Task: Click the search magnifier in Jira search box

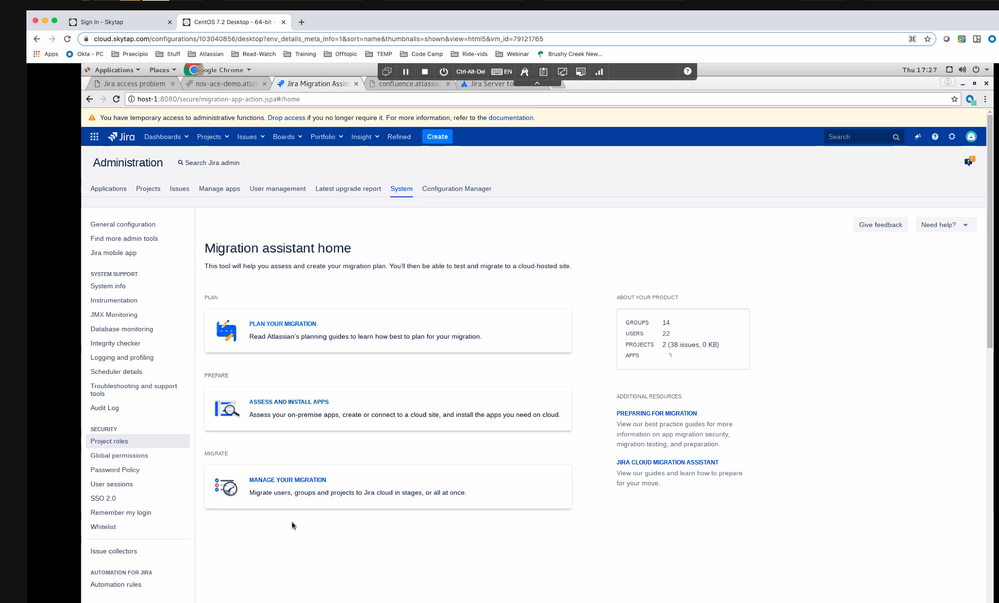Action: coord(896,137)
